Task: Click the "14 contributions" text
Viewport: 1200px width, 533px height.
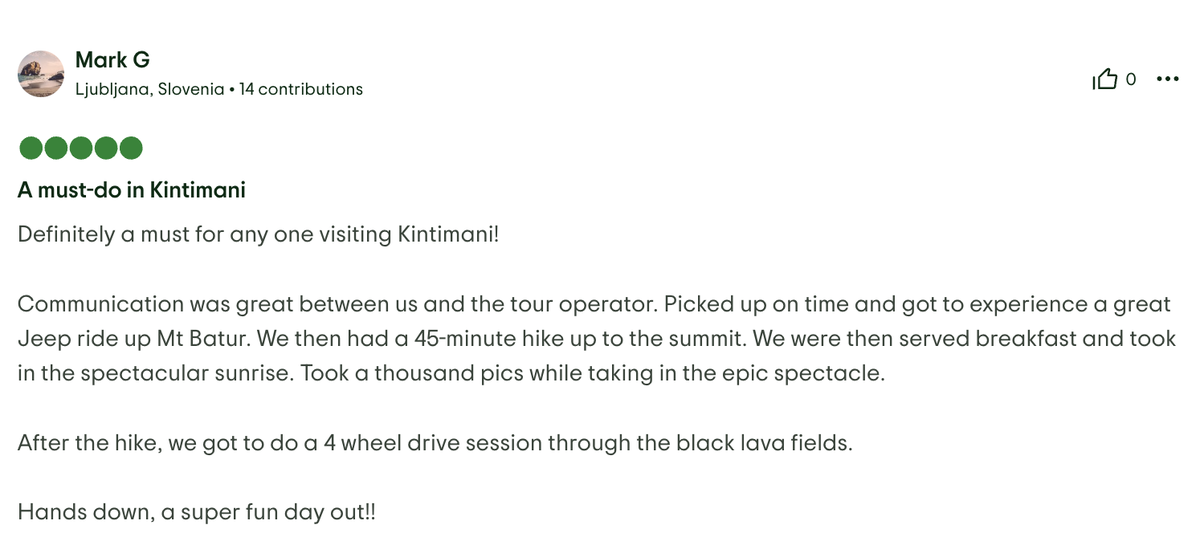Action: pyautogui.click(x=301, y=89)
